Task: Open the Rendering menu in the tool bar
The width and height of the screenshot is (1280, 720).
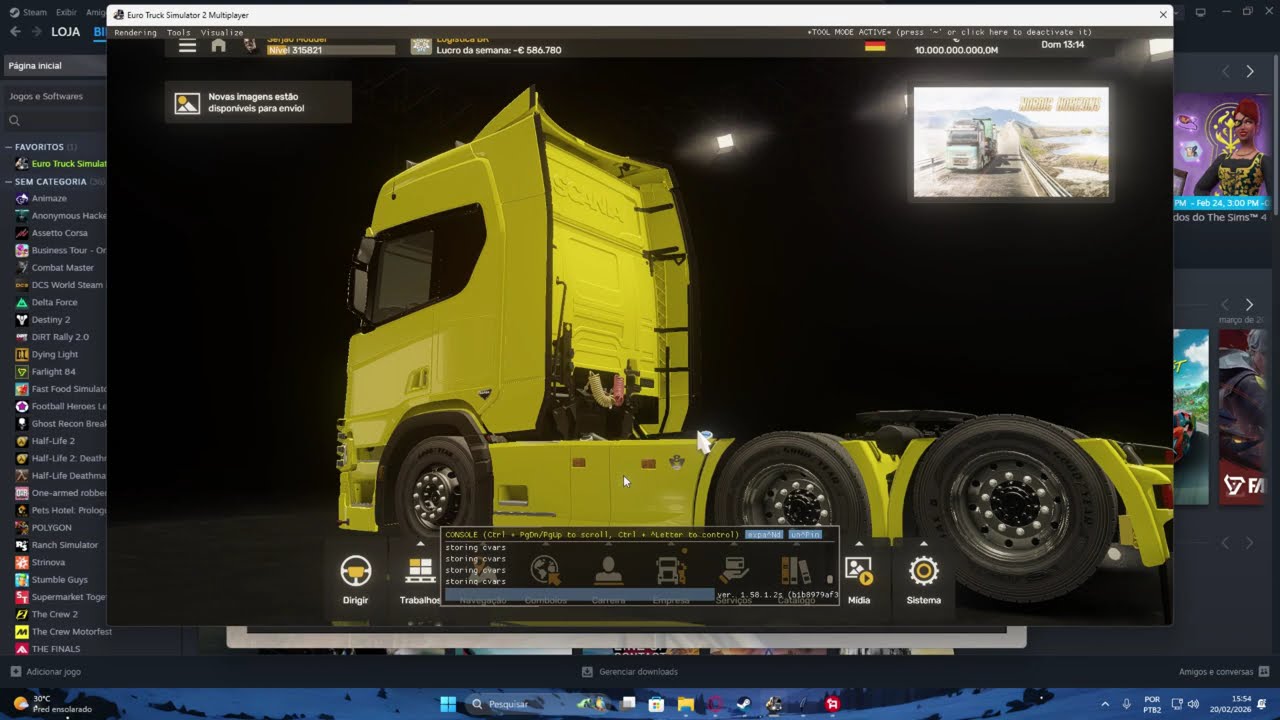Action: coord(135,32)
